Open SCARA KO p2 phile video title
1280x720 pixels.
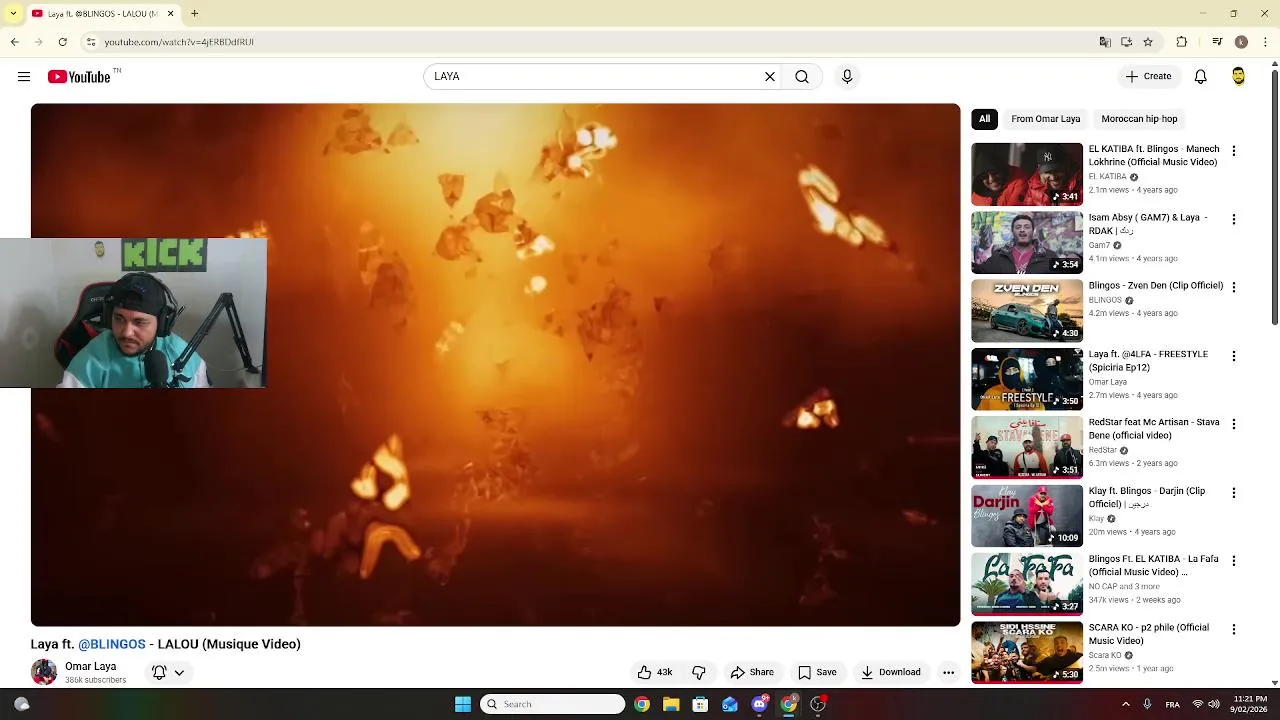coord(1149,634)
